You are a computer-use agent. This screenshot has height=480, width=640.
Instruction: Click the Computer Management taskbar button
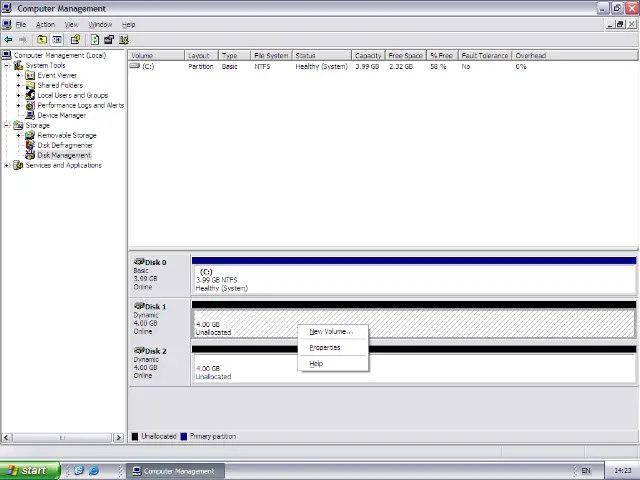coord(176,471)
